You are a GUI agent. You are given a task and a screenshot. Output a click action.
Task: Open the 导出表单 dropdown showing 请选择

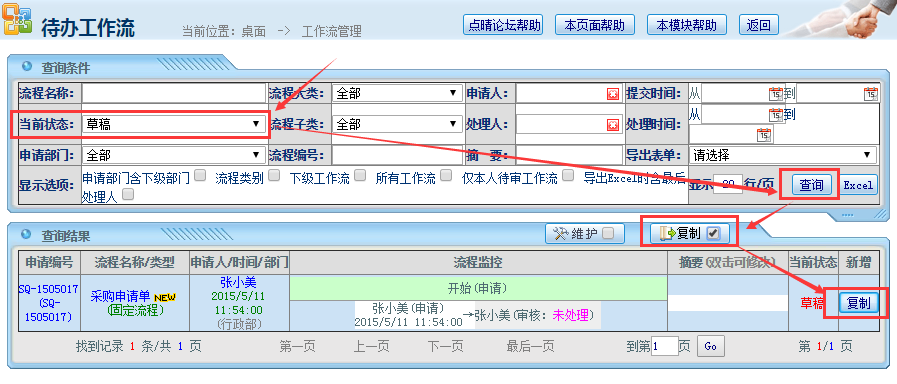[783, 155]
